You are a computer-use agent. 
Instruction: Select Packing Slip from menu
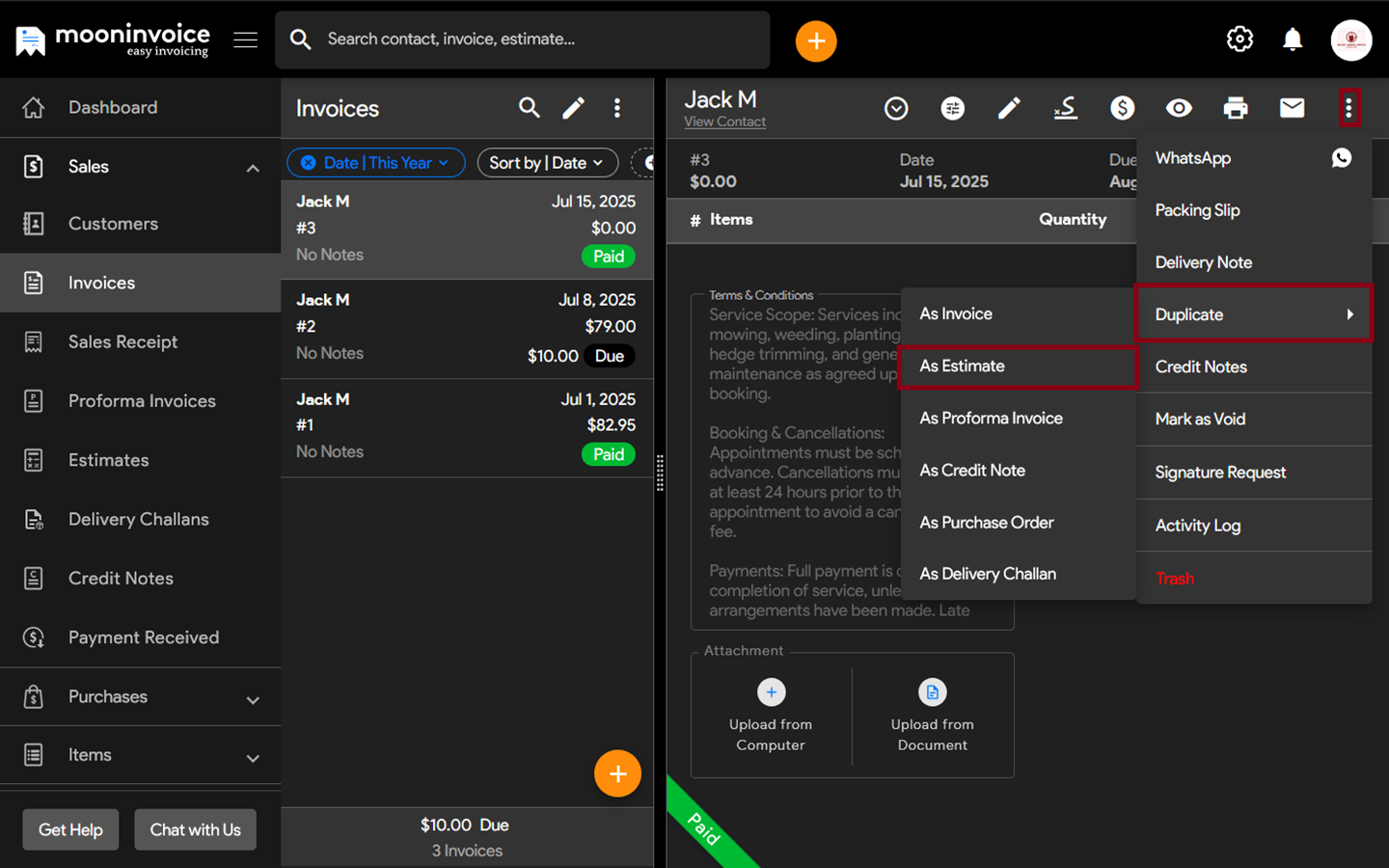[1254, 210]
